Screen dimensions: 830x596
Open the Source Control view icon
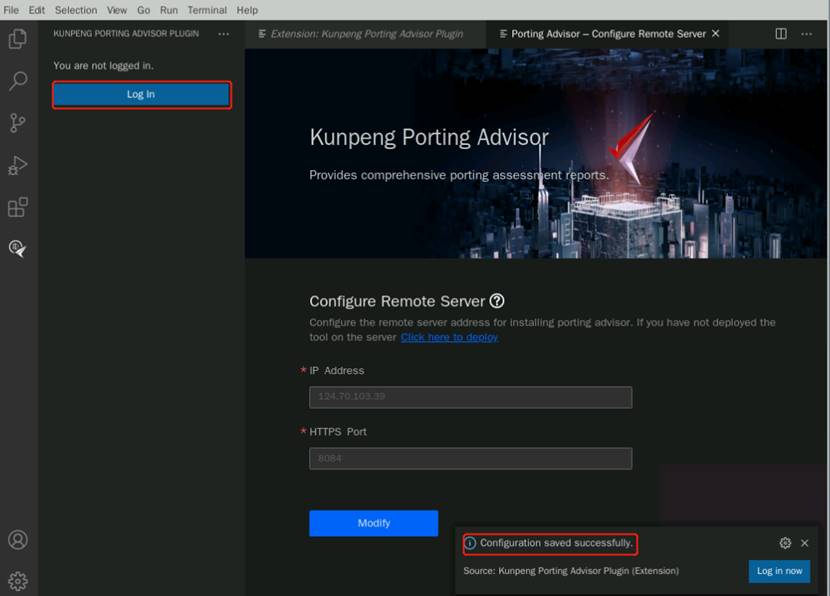(18, 123)
